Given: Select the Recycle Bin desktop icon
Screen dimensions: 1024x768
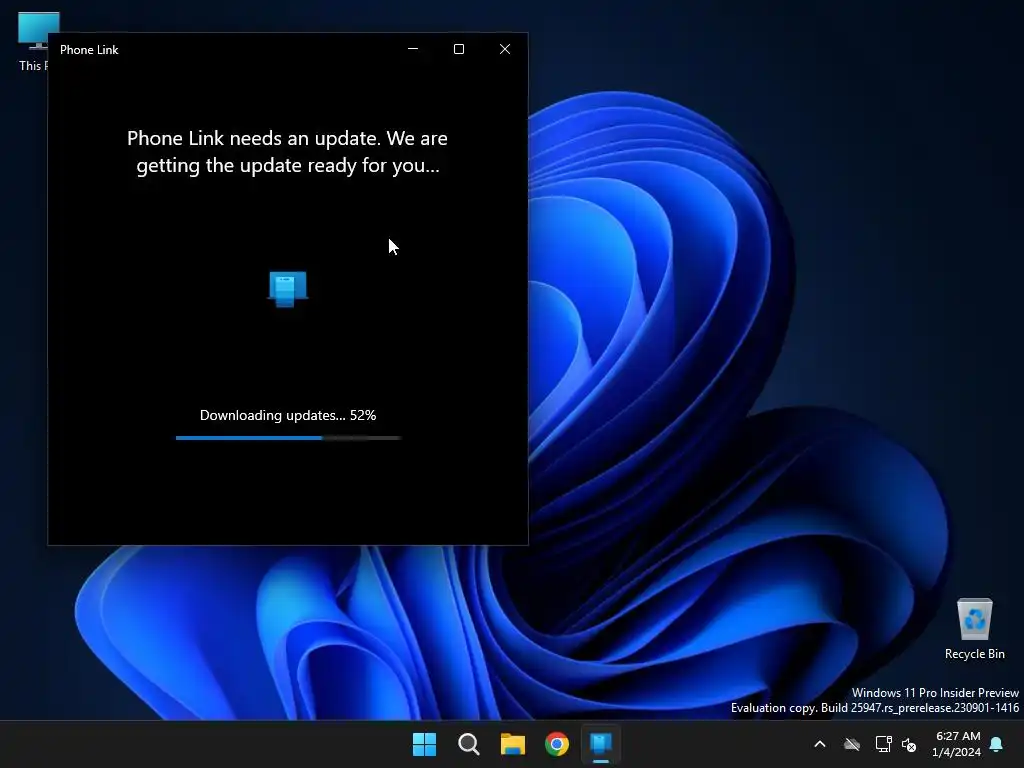Looking at the screenshot, I should coord(974,619).
